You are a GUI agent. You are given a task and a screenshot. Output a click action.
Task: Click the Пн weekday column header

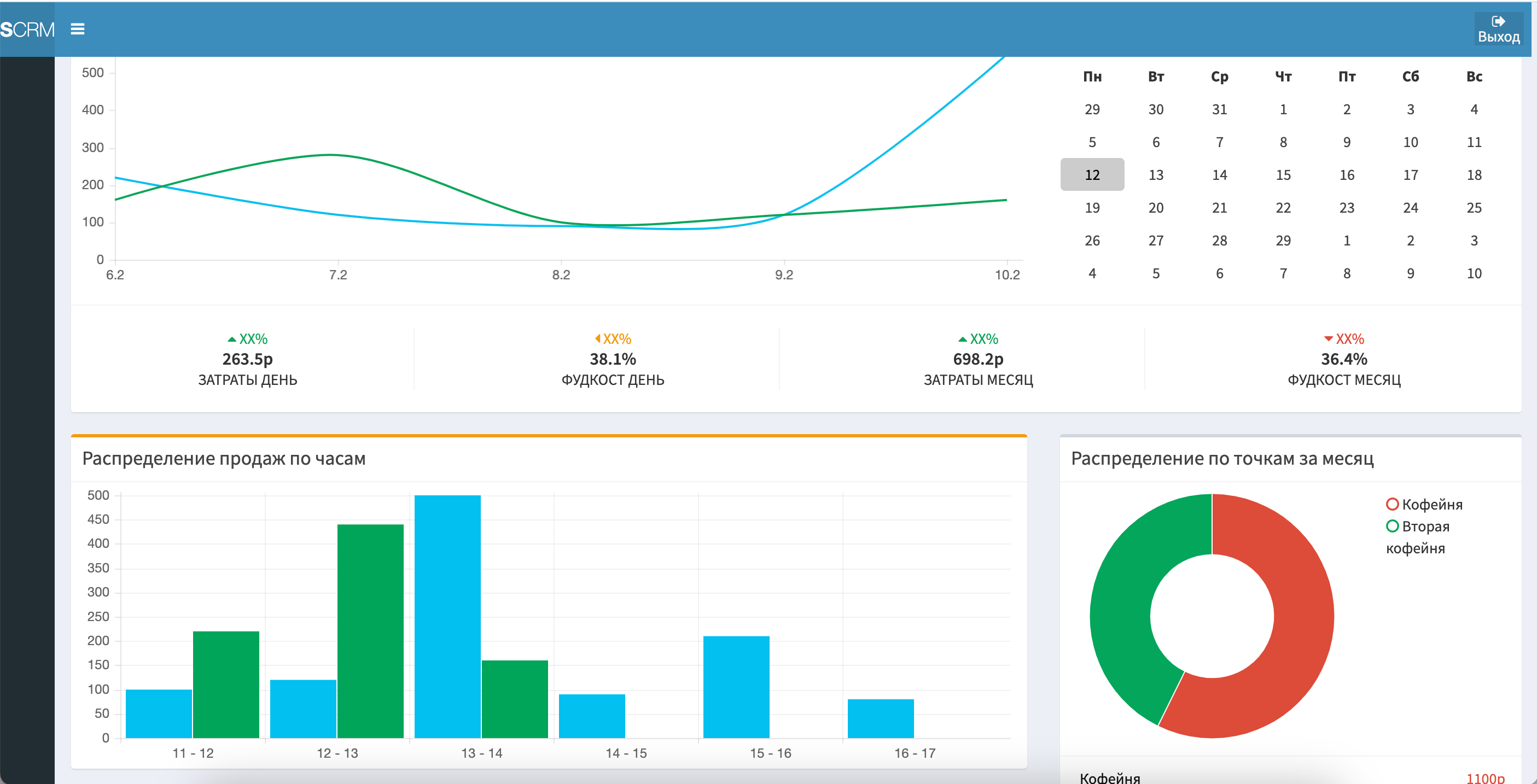(x=1092, y=77)
